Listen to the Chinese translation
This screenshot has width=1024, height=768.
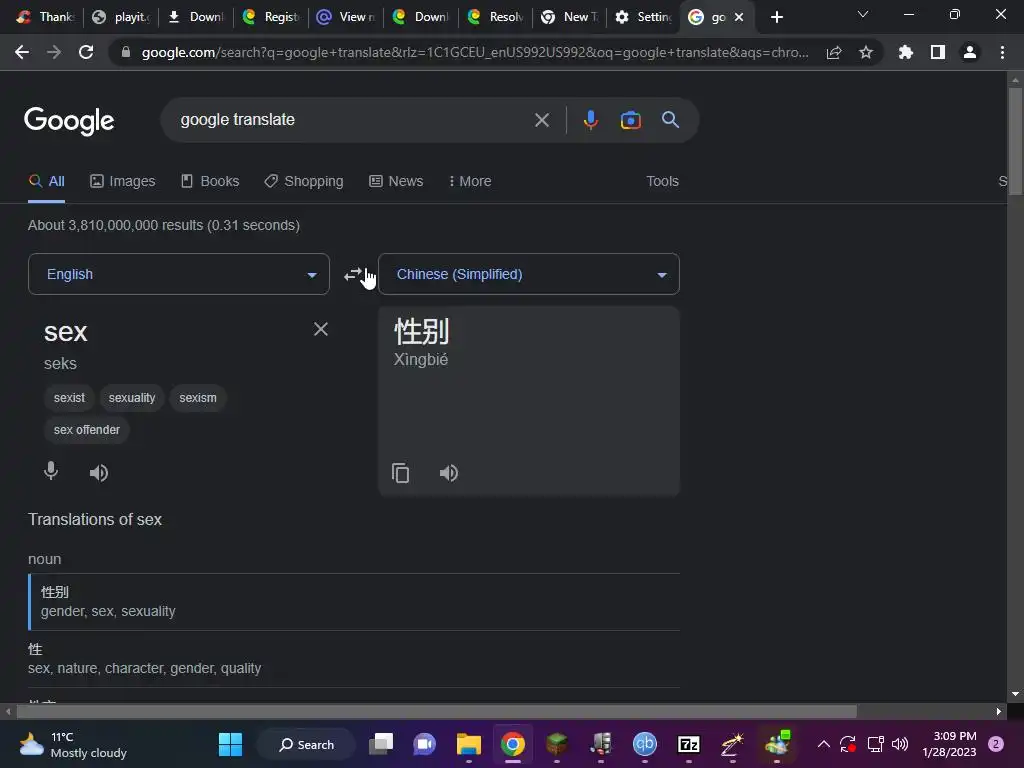449,472
